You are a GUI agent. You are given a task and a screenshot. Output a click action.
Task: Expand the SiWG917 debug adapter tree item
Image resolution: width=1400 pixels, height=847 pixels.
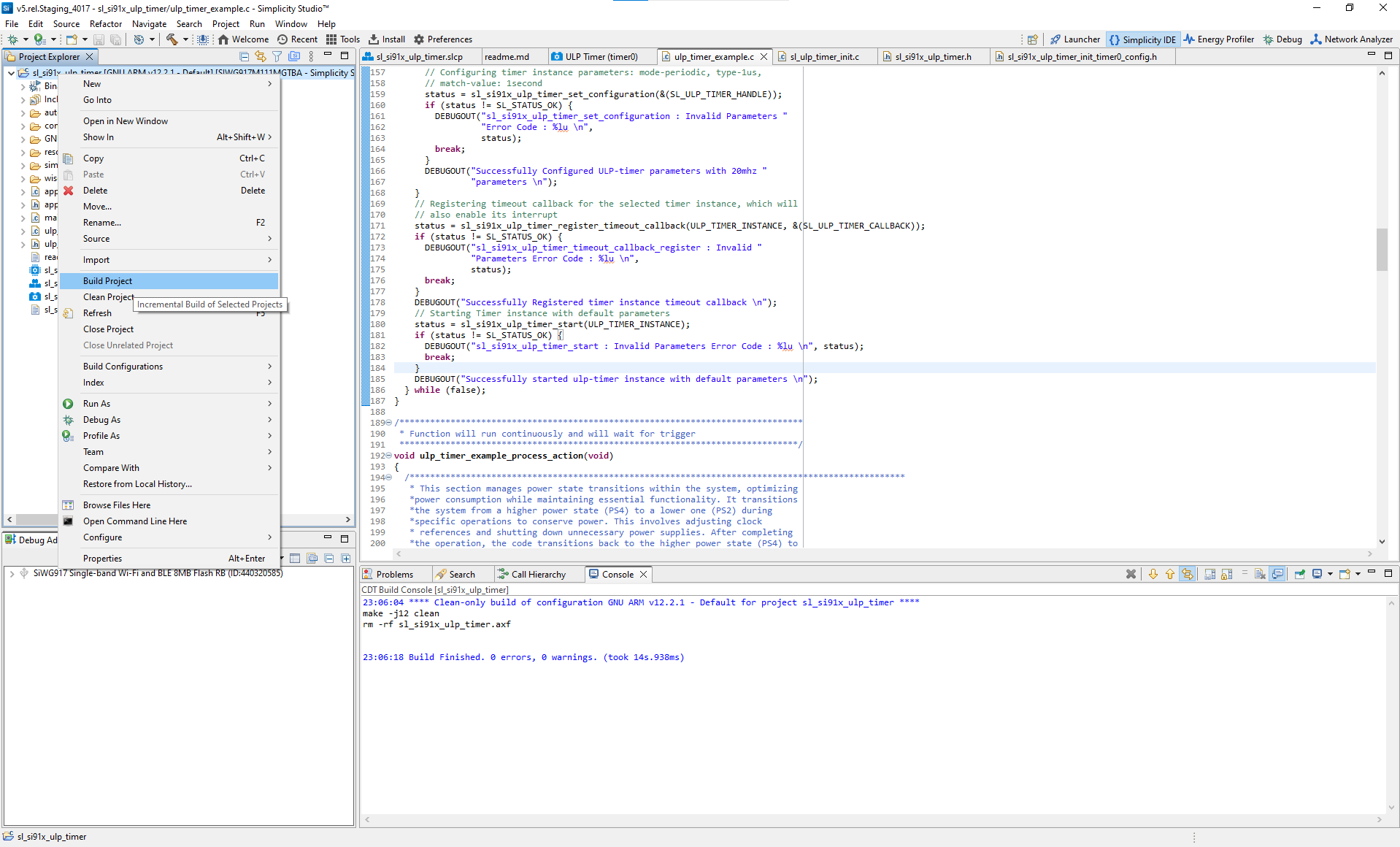coord(12,573)
